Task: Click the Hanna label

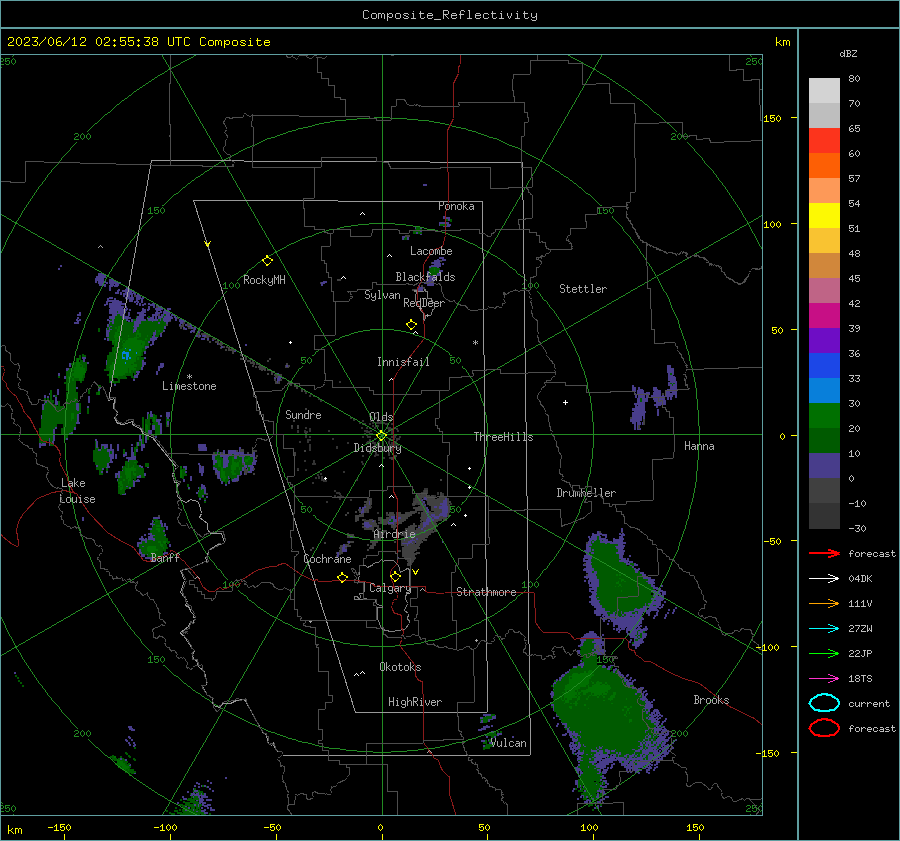Action: pos(699,446)
